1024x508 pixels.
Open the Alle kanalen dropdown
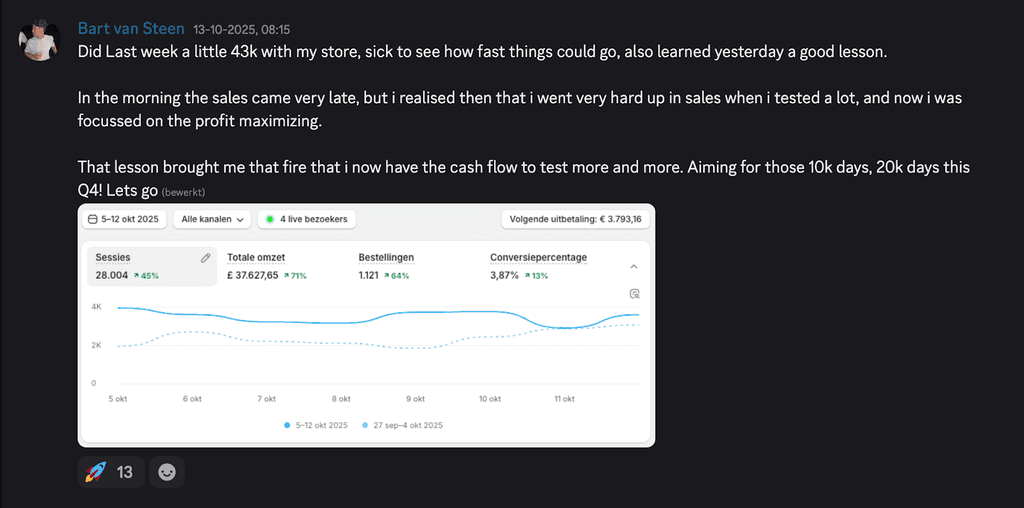(x=212, y=219)
